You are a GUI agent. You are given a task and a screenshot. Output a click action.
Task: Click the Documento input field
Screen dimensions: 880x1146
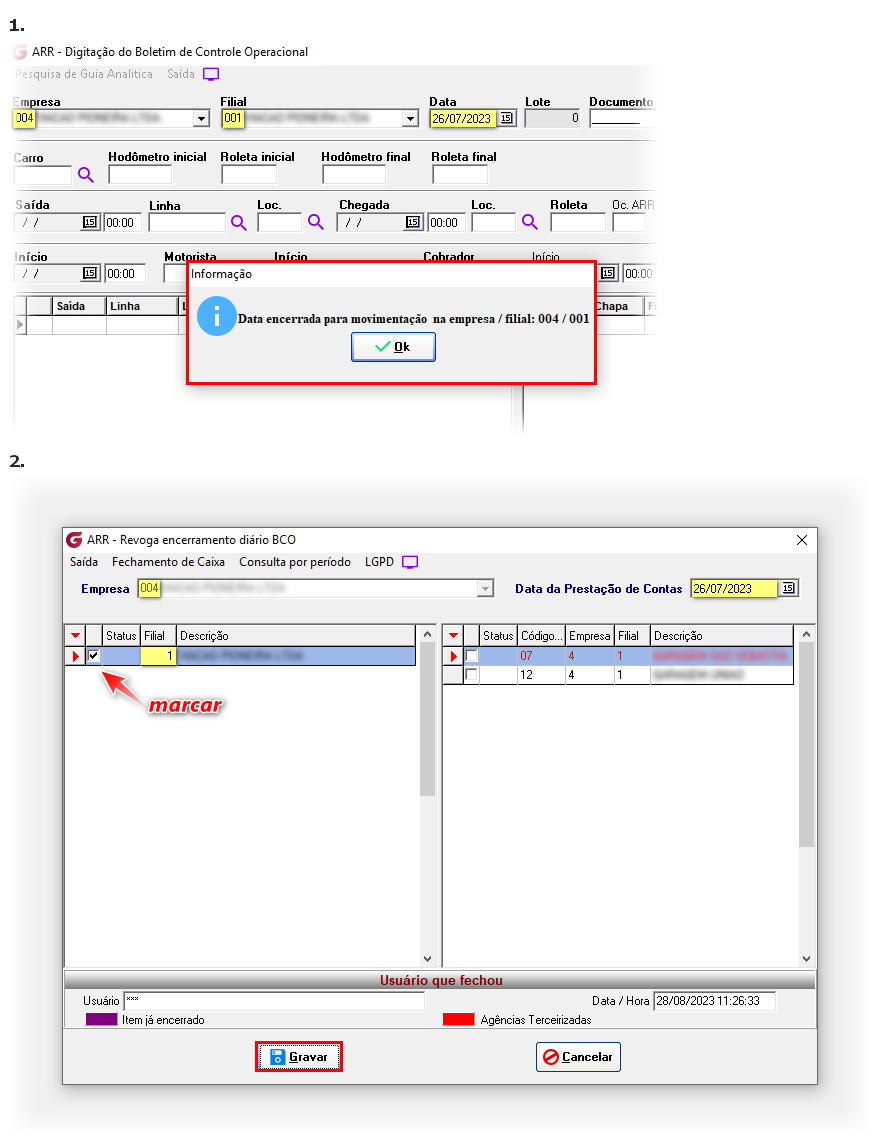pos(622,118)
